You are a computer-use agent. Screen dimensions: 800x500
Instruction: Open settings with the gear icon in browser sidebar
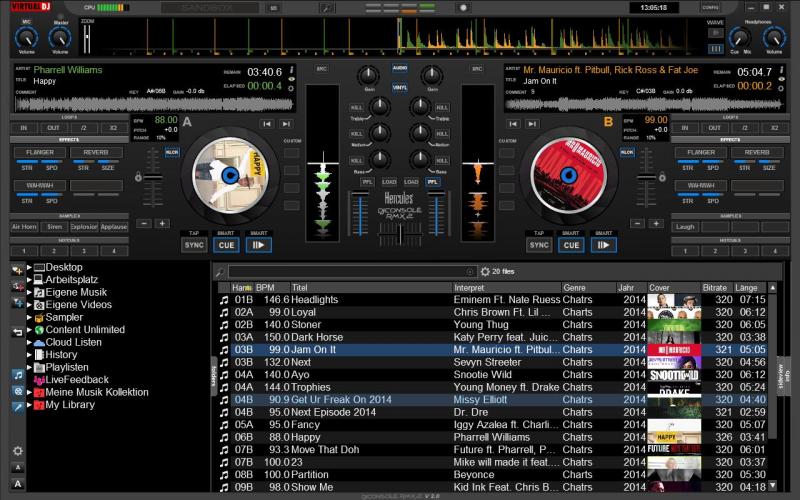click(18, 451)
